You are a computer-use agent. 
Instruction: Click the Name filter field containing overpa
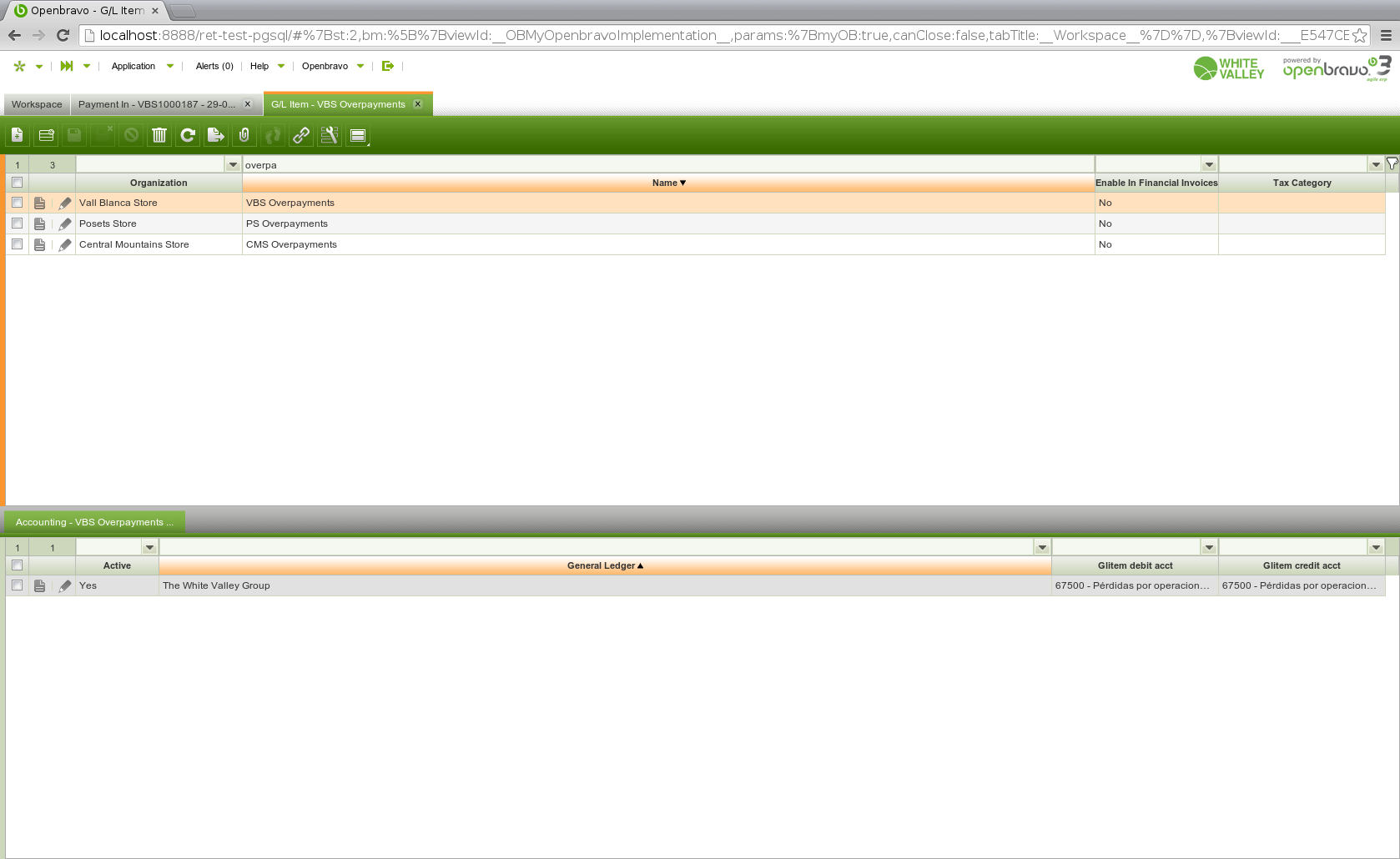(667, 165)
